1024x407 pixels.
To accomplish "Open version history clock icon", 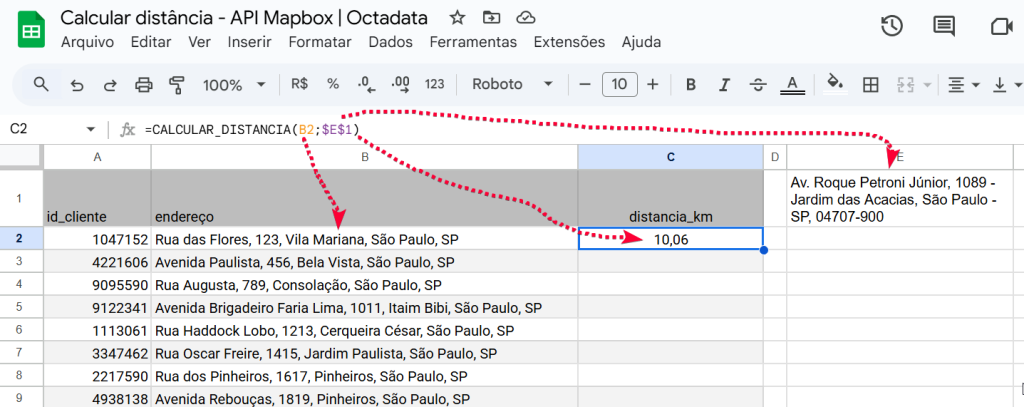I will [x=892, y=26].
